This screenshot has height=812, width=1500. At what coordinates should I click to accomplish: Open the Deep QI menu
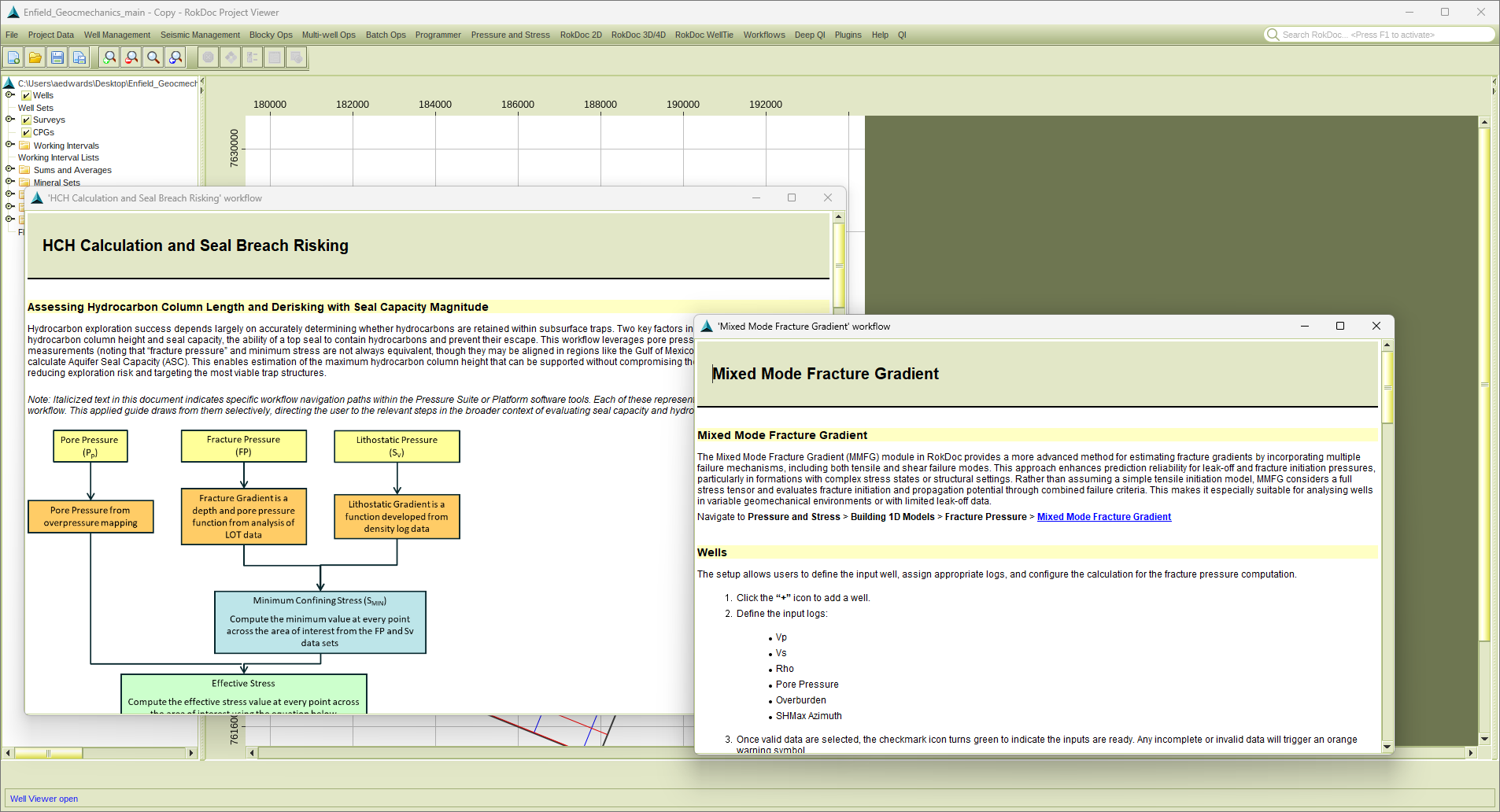pyautogui.click(x=810, y=35)
